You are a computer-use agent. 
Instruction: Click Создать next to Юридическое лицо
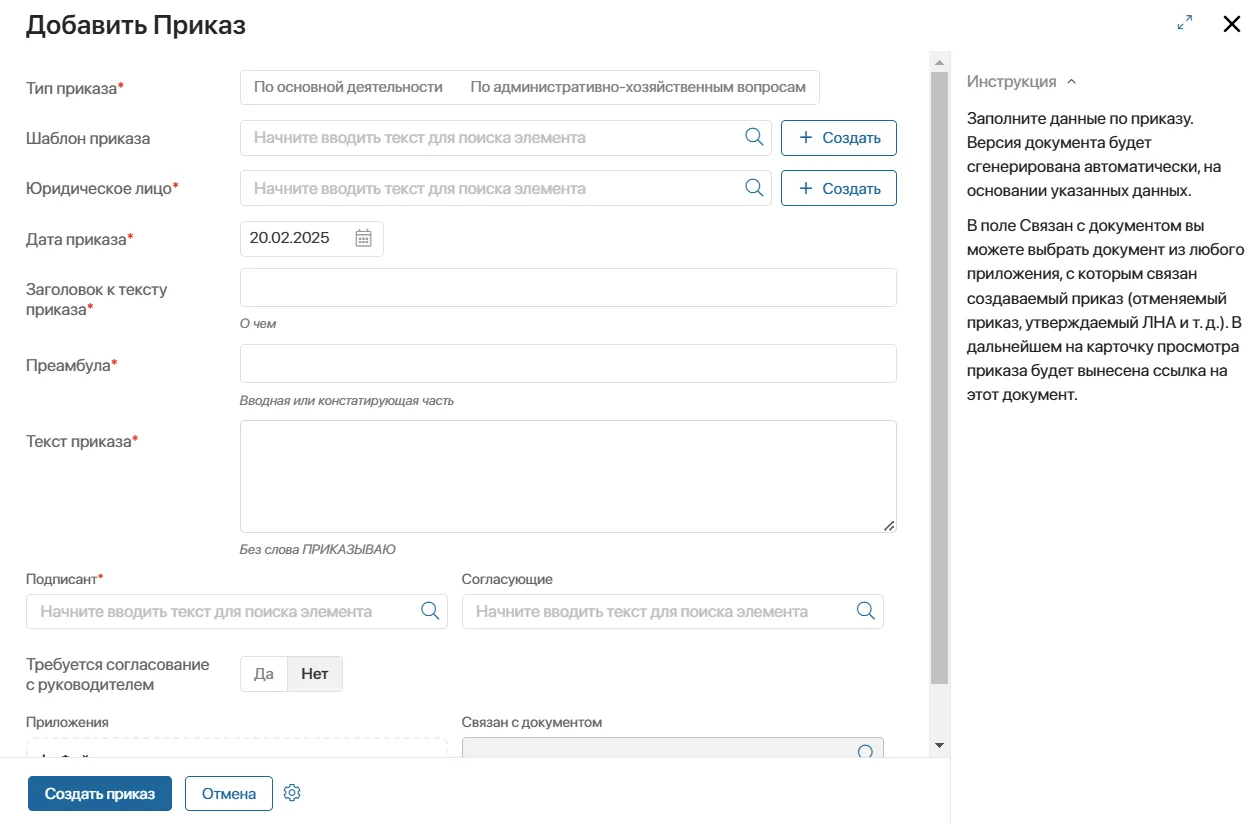838,187
